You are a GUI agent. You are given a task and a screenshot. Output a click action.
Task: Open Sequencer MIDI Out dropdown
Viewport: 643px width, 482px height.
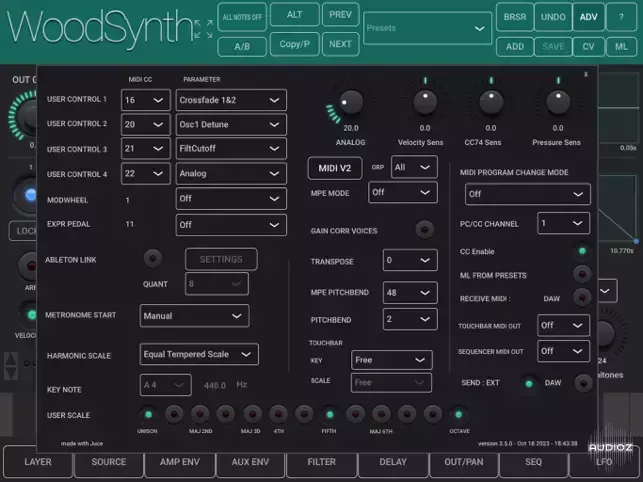(x=563, y=351)
